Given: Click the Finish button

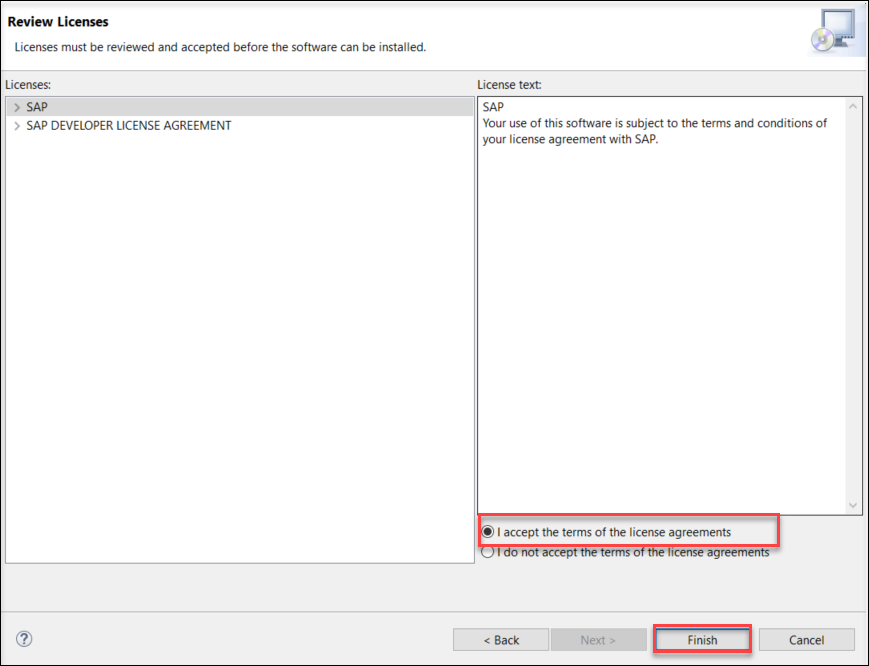Looking at the screenshot, I should (702, 640).
